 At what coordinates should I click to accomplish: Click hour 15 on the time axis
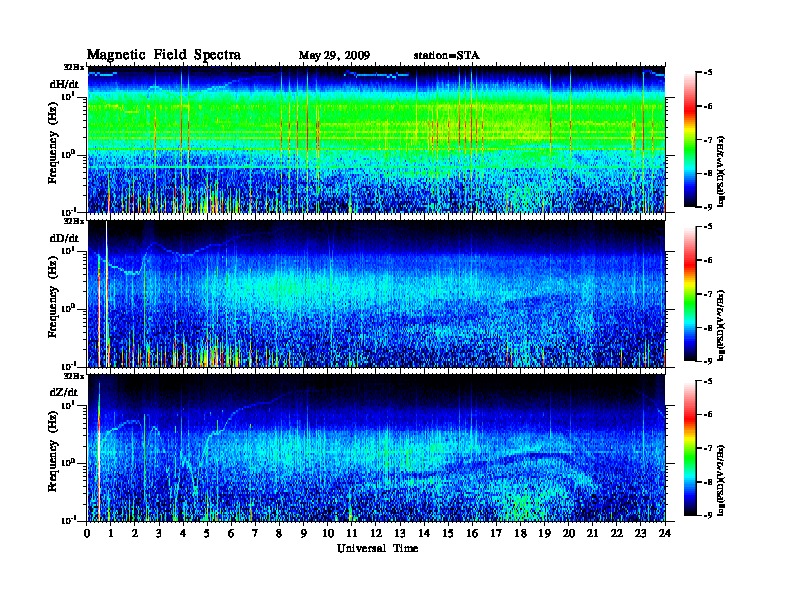(x=448, y=533)
